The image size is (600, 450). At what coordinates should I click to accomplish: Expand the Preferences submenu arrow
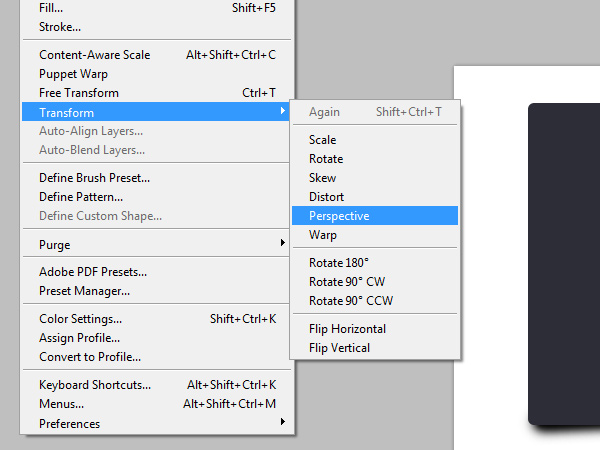point(282,422)
